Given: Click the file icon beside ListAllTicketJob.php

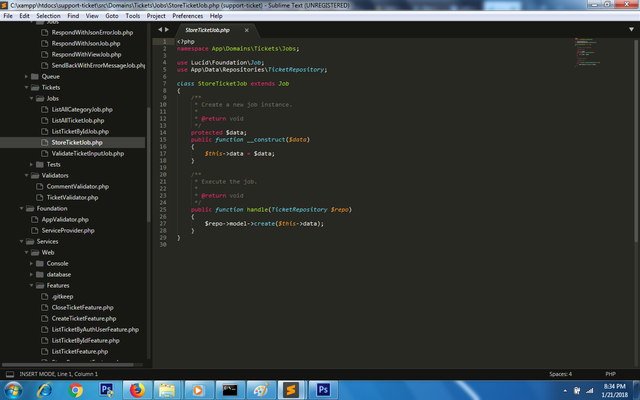Looking at the screenshot, I should tap(44, 120).
